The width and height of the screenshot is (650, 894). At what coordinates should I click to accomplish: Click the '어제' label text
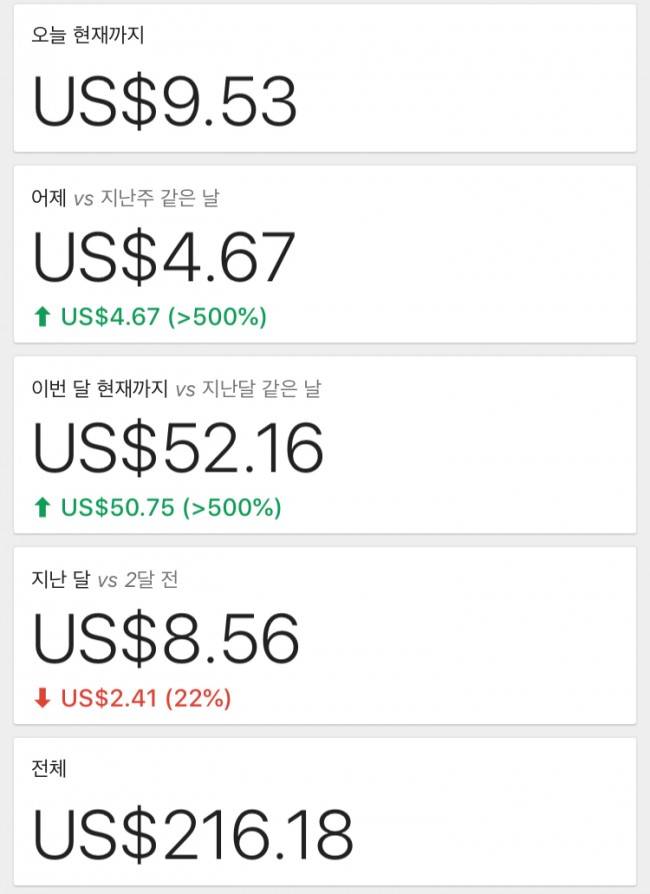pyautogui.click(x=48, y=198)
